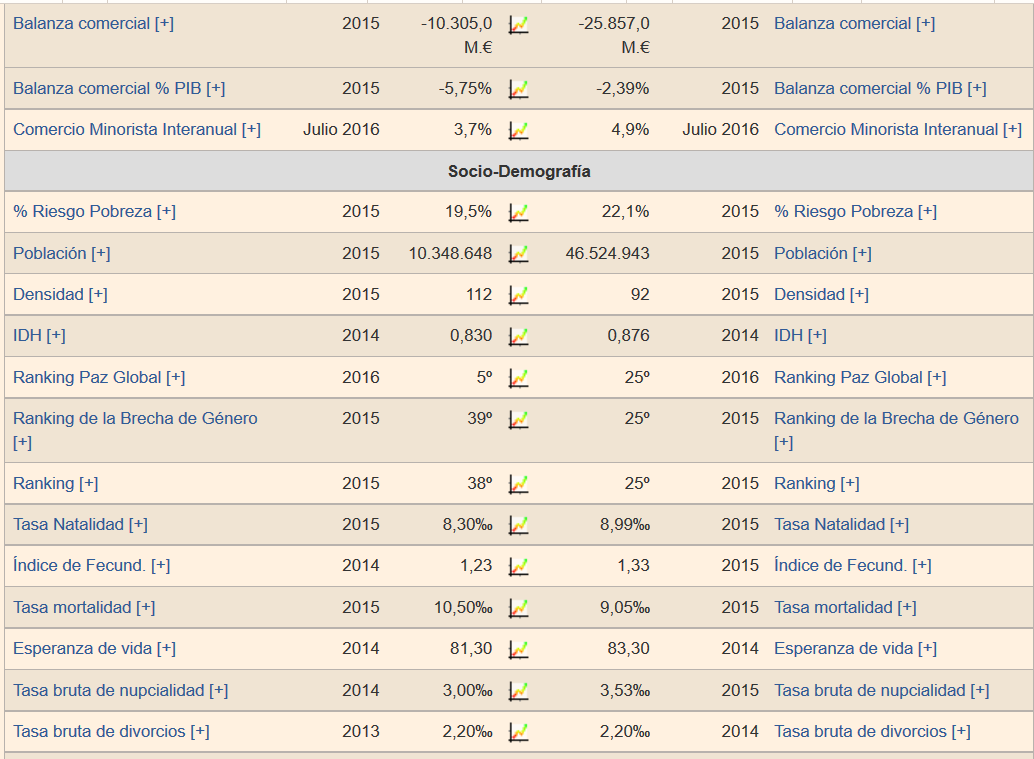Click chart icon for Ranking Paz Global

pos(518,378)
